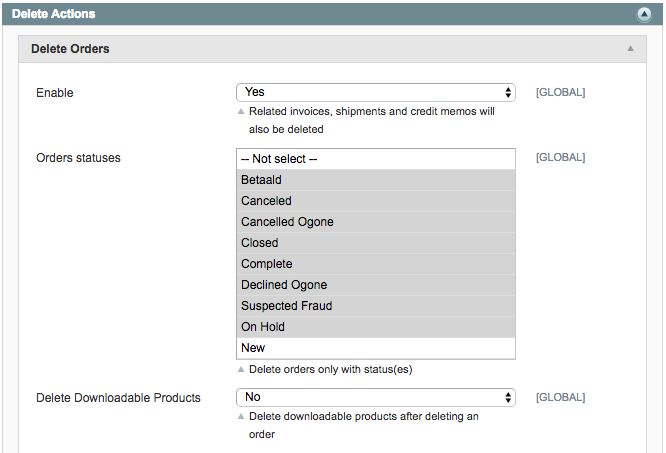The width and height of the screenshot is (666, 453).
Task: Collapse the Delete Actions section icon
Action: (644, 14)
